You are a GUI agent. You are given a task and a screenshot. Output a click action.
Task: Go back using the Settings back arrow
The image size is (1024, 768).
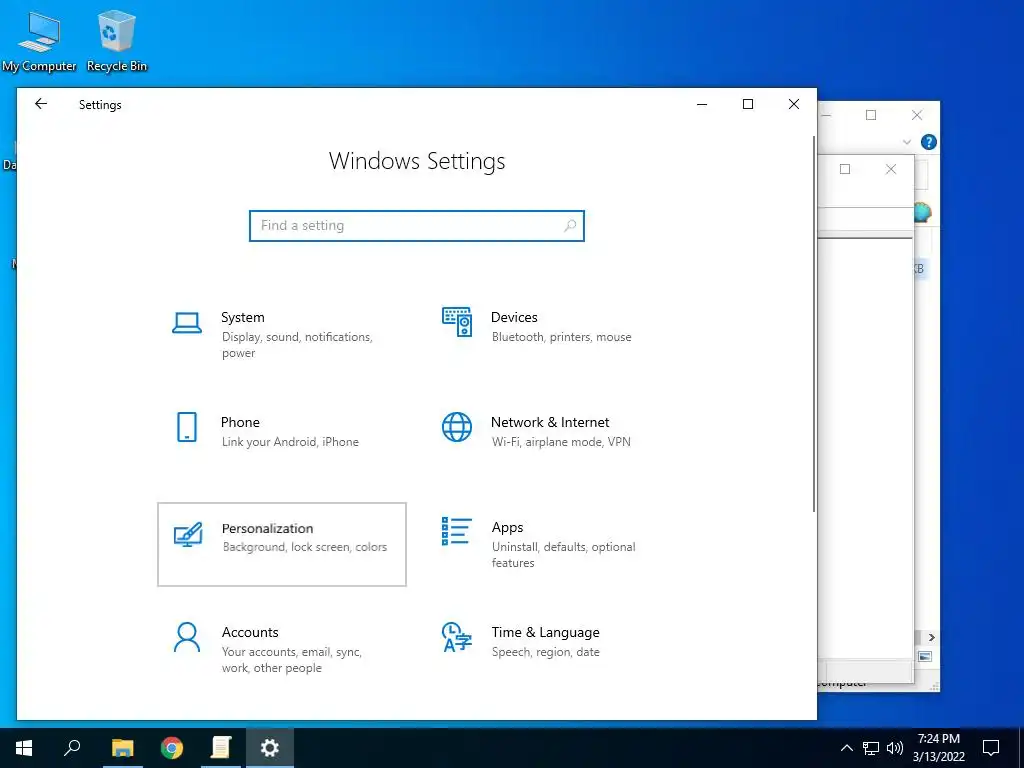41,104
